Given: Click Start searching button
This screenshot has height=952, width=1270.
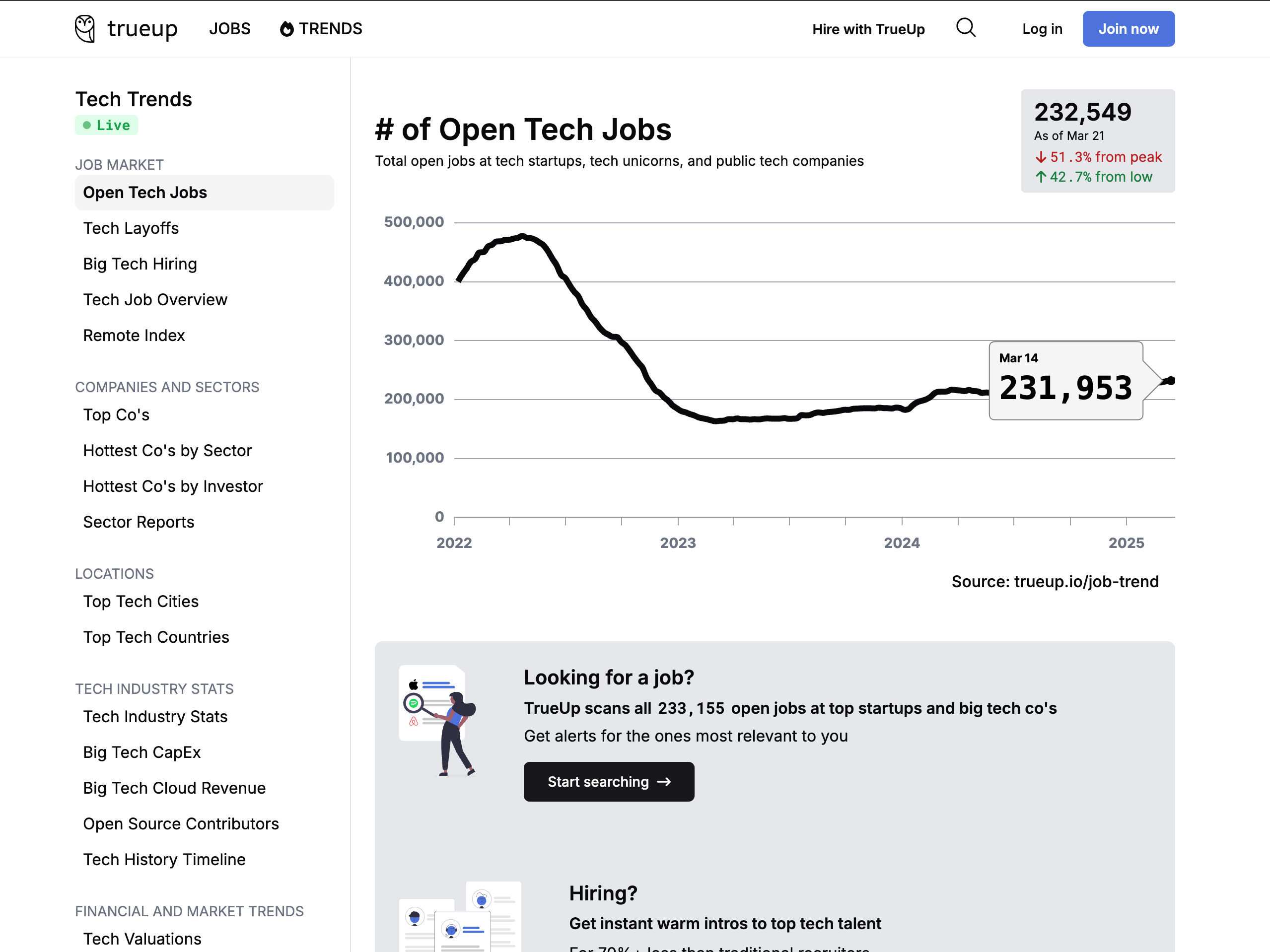Looking at the screenshot, I should pyautogui.click(x=609, y=782).
